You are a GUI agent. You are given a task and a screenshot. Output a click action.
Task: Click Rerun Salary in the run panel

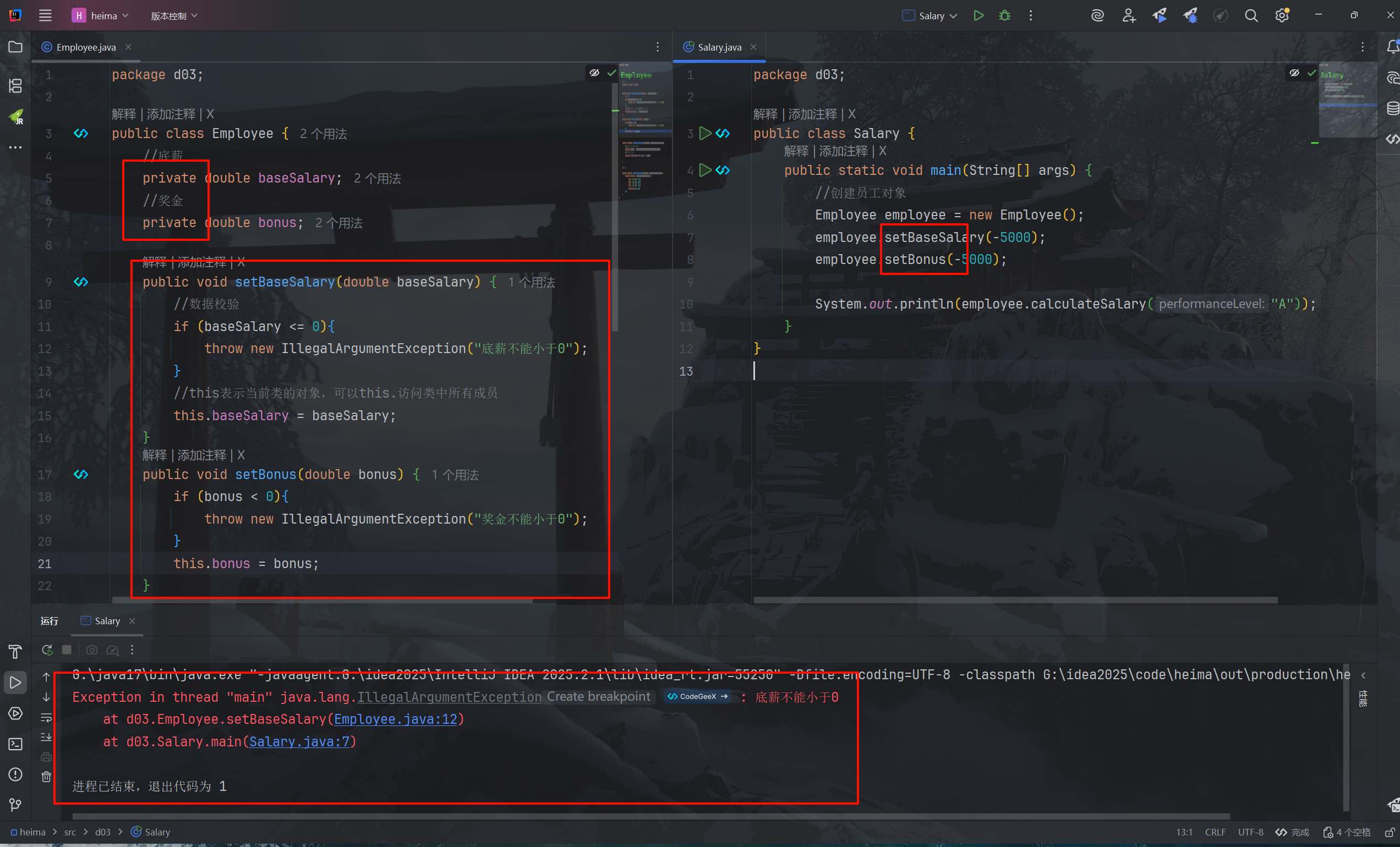point(47,650)
